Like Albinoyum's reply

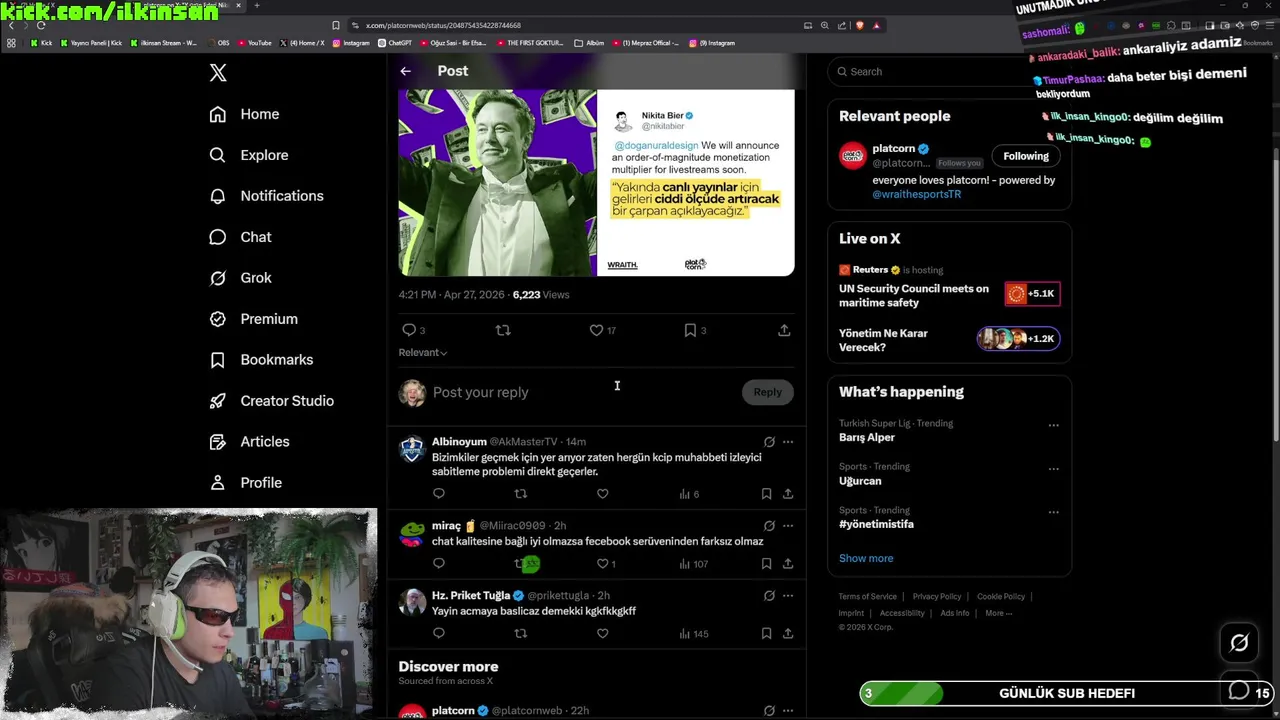602,494
